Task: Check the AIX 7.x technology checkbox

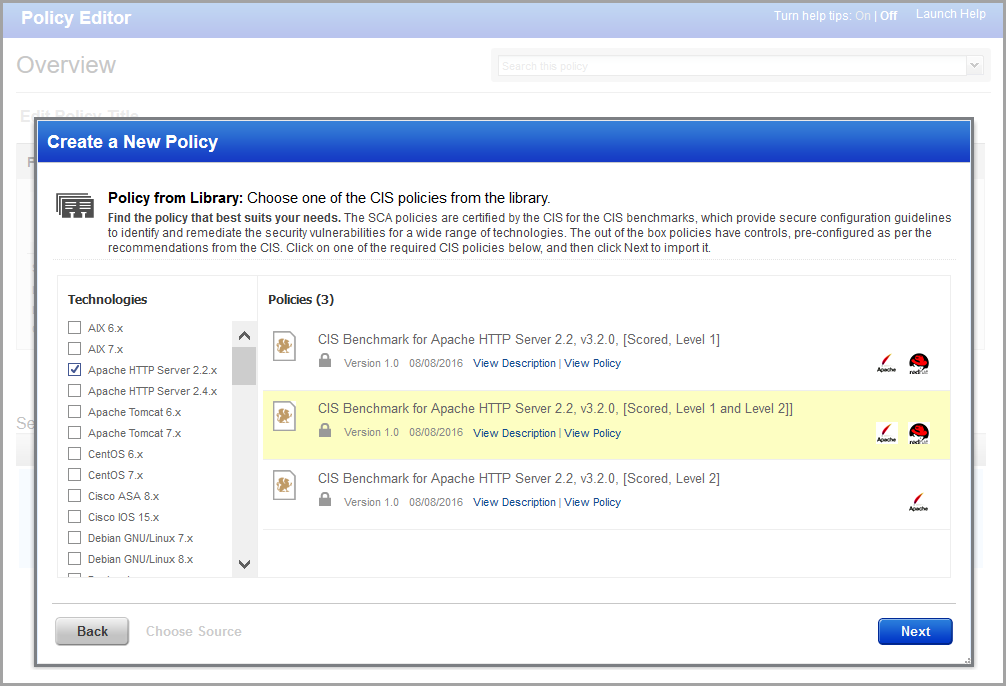Action: click(x=74, y=348)
